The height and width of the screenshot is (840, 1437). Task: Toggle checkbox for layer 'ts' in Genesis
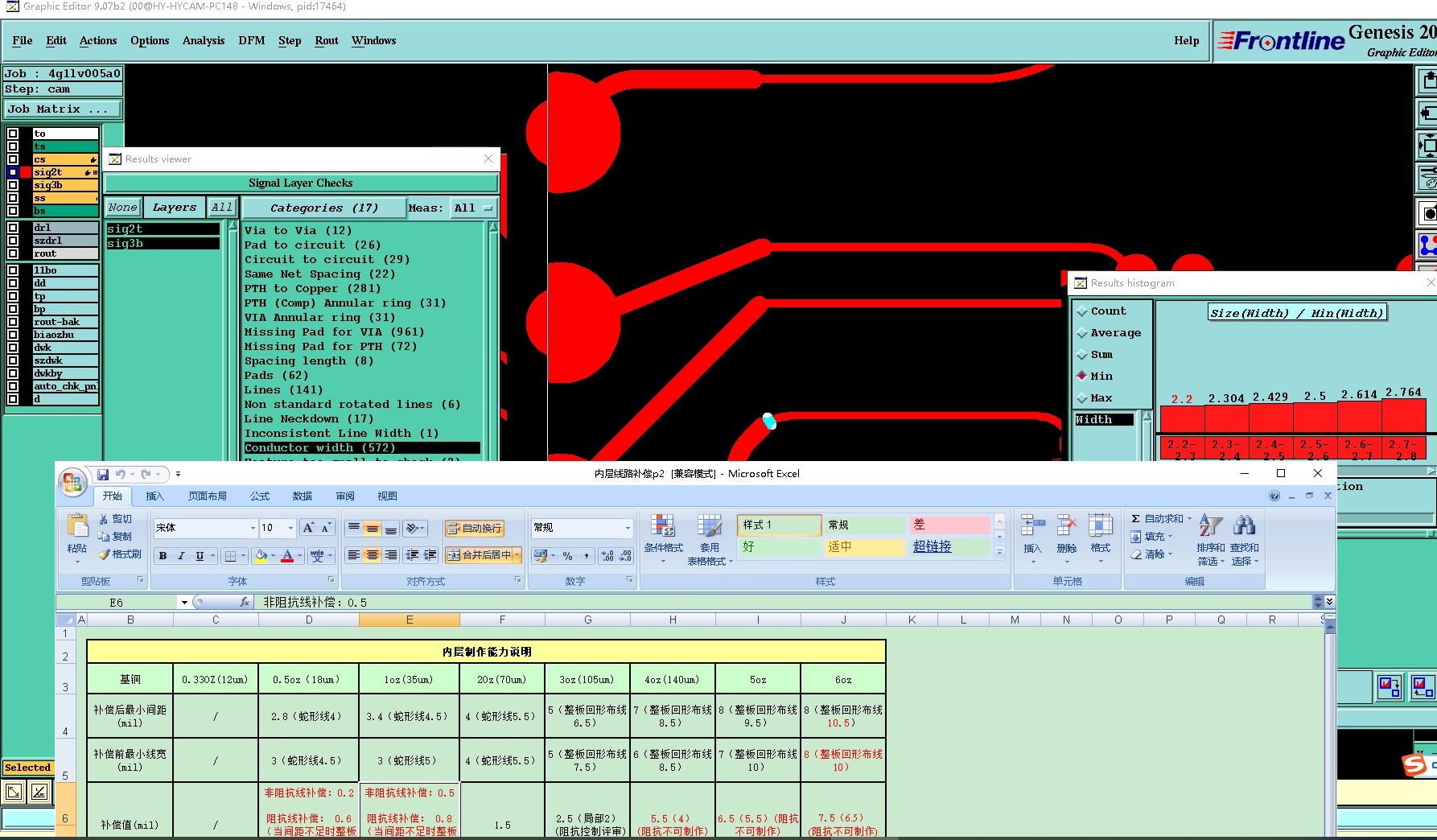(x=13, y=146)
